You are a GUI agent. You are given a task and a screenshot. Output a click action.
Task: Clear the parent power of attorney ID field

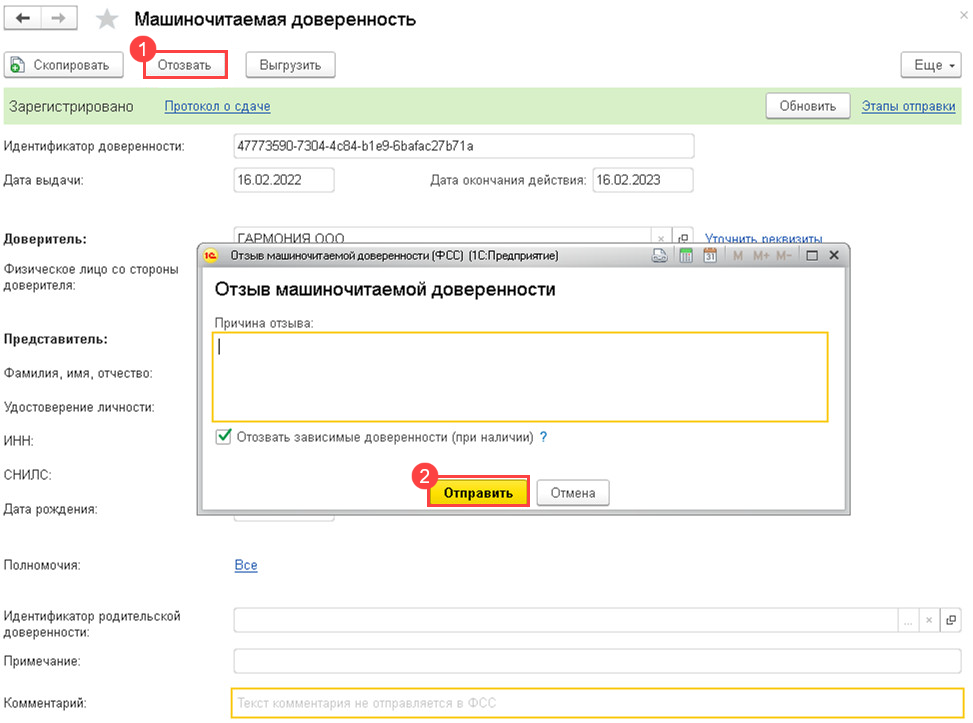(929, 620)
